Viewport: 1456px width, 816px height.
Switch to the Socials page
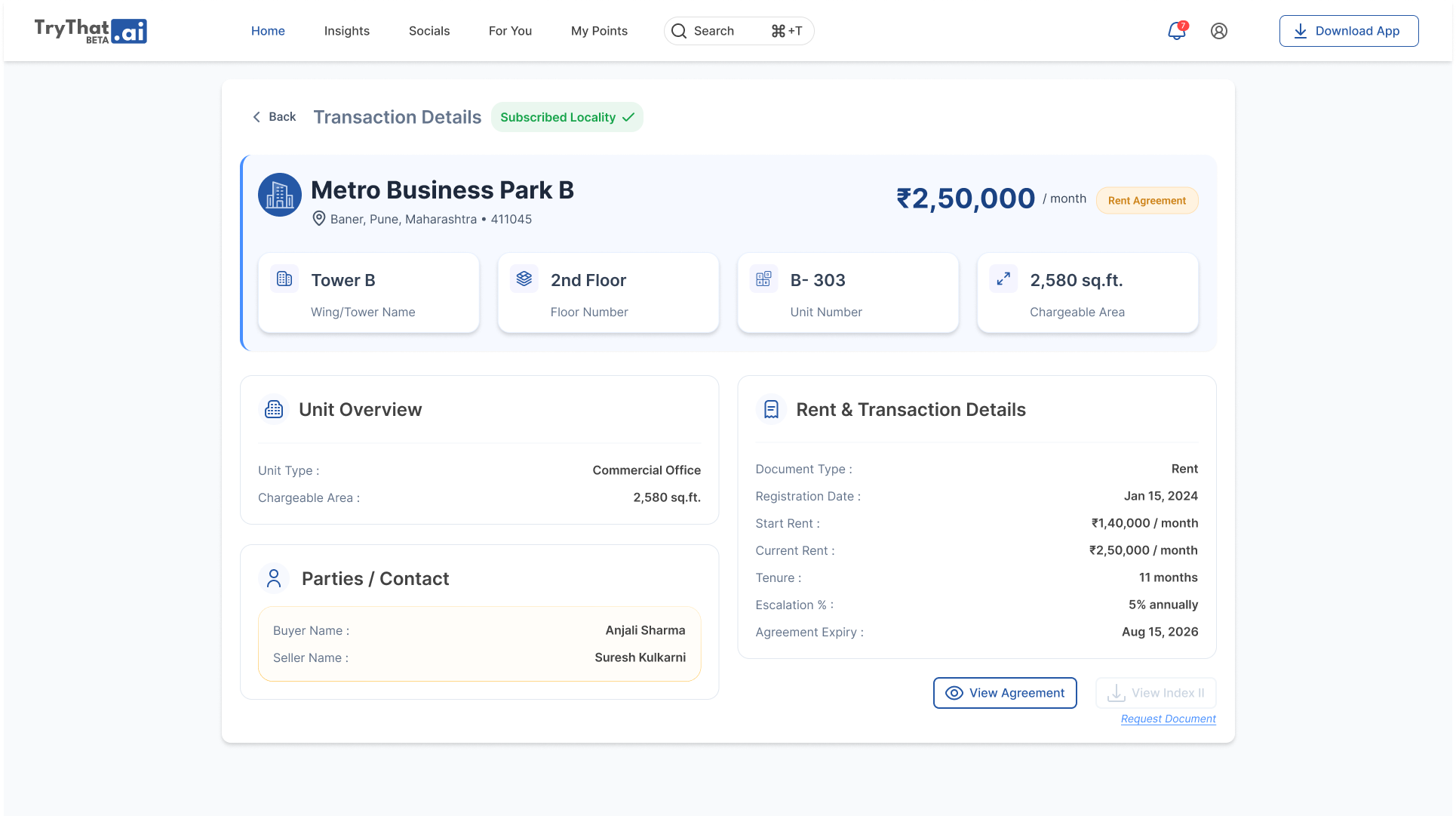click(x=429, y=31)
